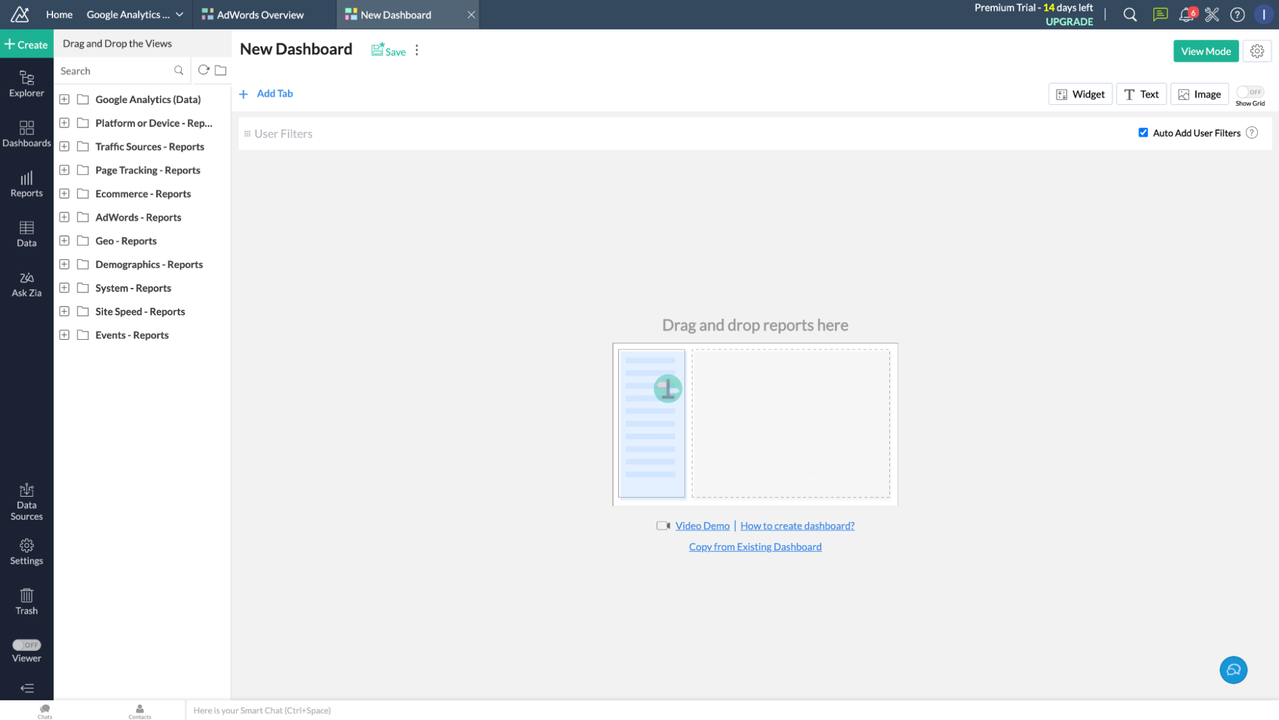
Task: Refresh the views list in the left panel
Action: coord(203,70)
